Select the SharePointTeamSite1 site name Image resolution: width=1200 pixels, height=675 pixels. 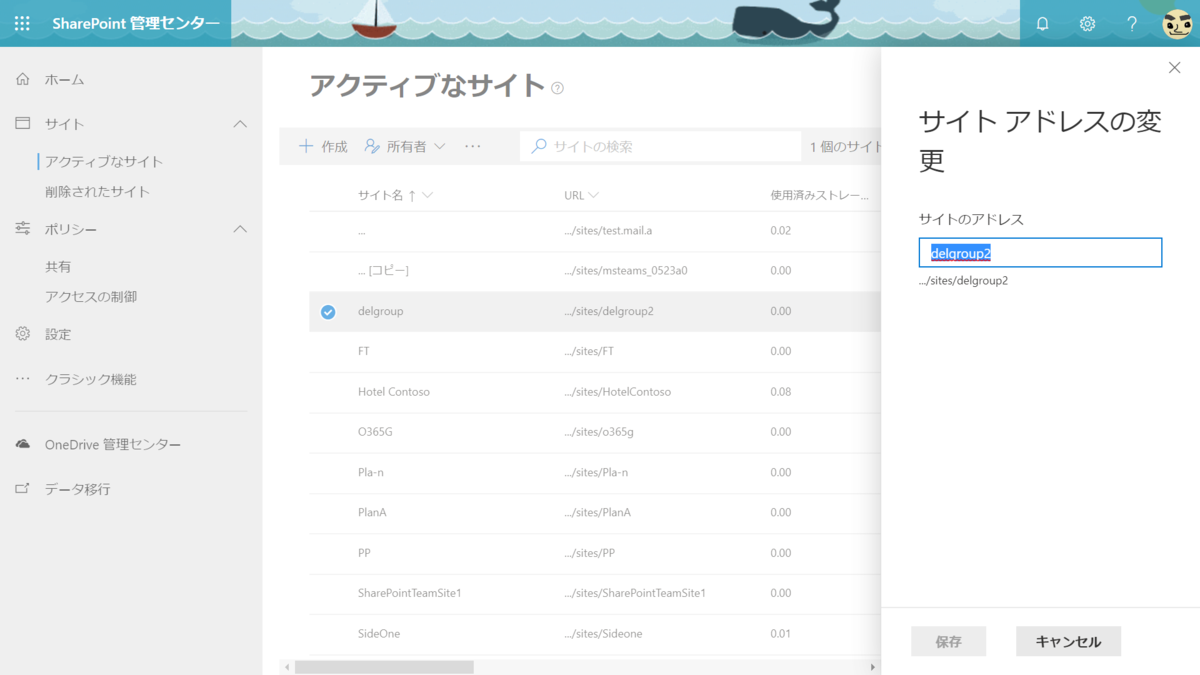coord(410,593)
